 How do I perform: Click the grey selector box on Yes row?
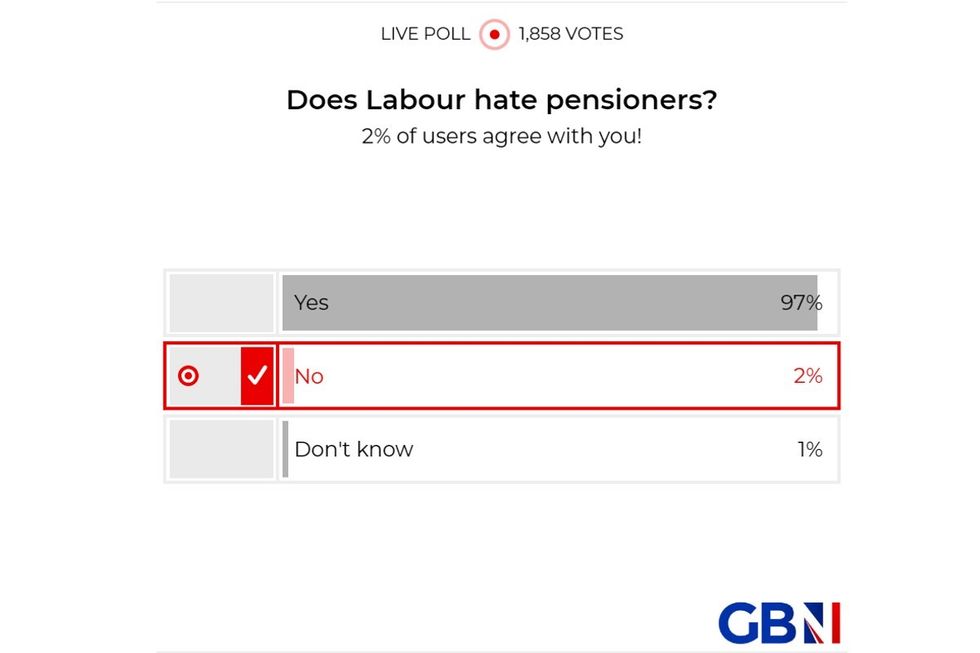[x=220, y=302]
